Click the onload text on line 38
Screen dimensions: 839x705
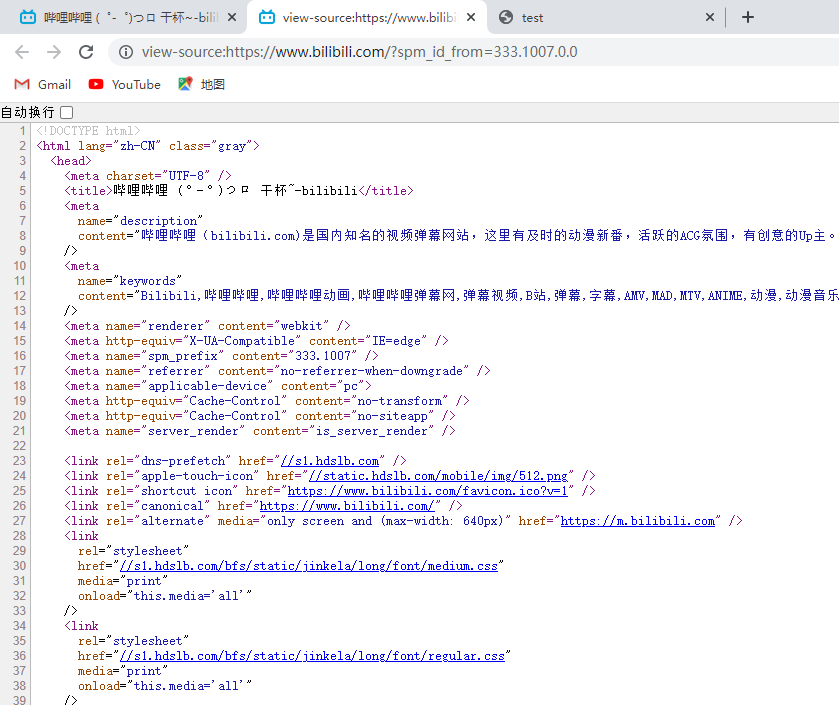coord(165,686)
